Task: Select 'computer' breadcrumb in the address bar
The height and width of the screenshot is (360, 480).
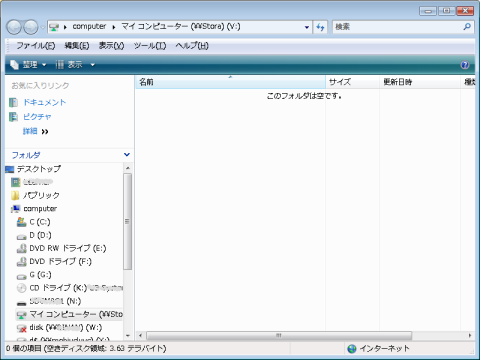Action: [89, 26]
